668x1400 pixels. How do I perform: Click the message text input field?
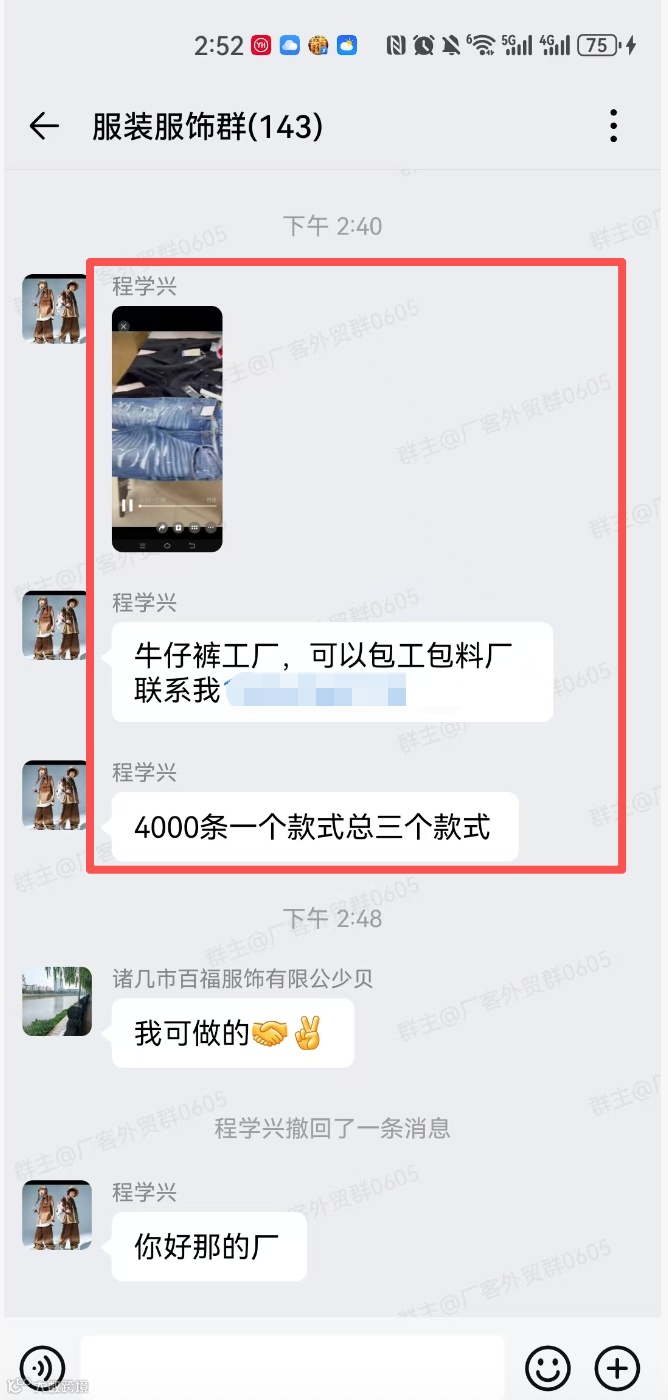[293, 1366]
